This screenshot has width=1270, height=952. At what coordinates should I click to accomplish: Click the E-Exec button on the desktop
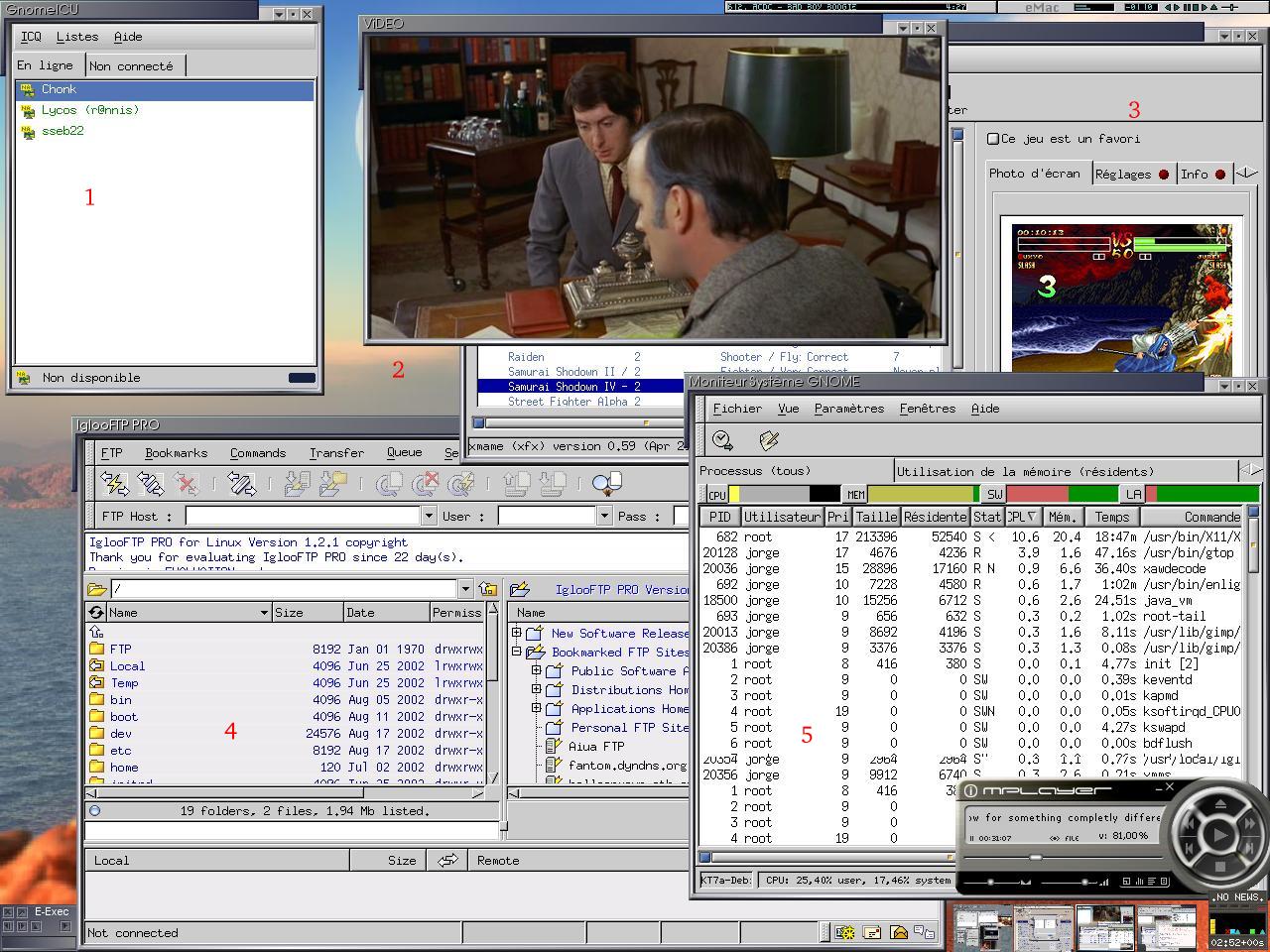(x=52, y=912)
